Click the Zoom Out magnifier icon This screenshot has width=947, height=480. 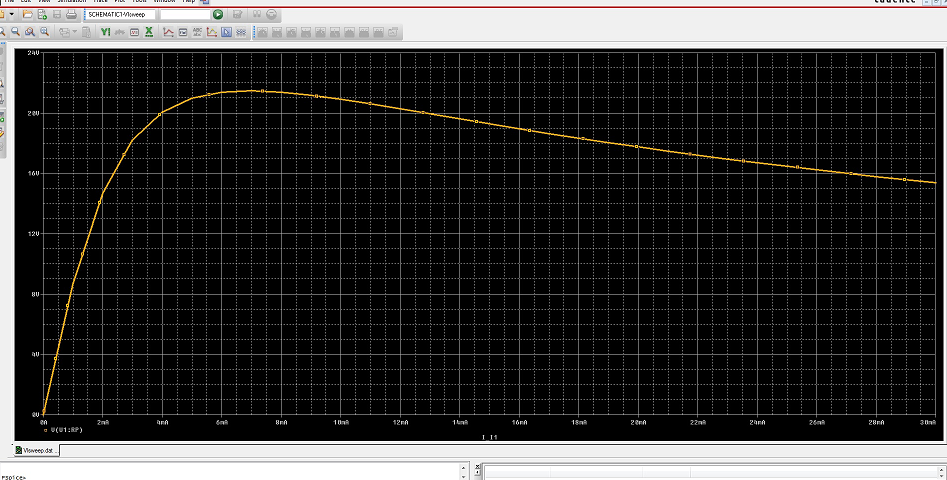click(x=16, y=32)
